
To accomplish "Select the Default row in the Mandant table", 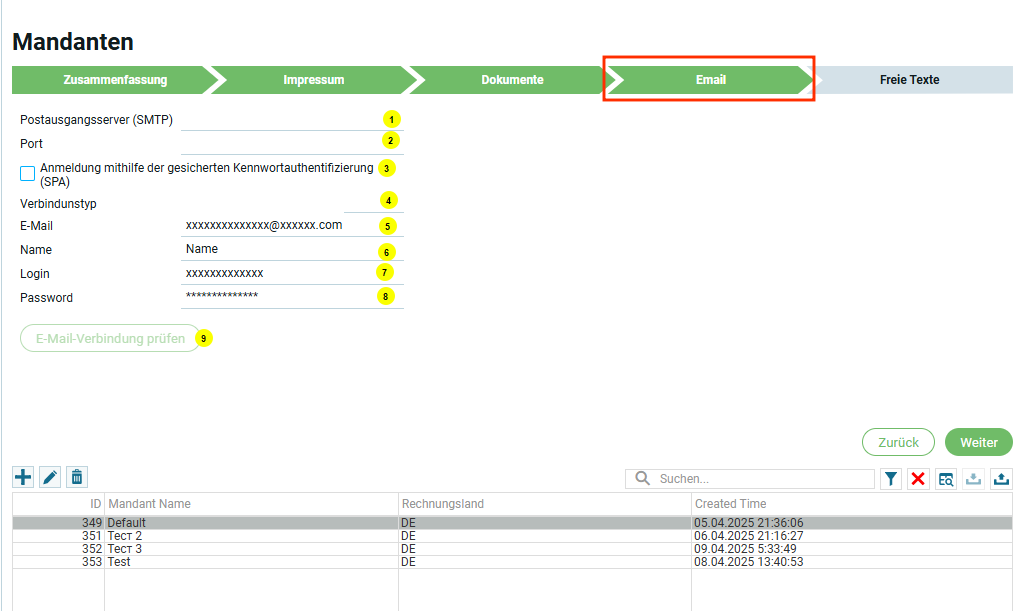I will (x=250, y=522).
